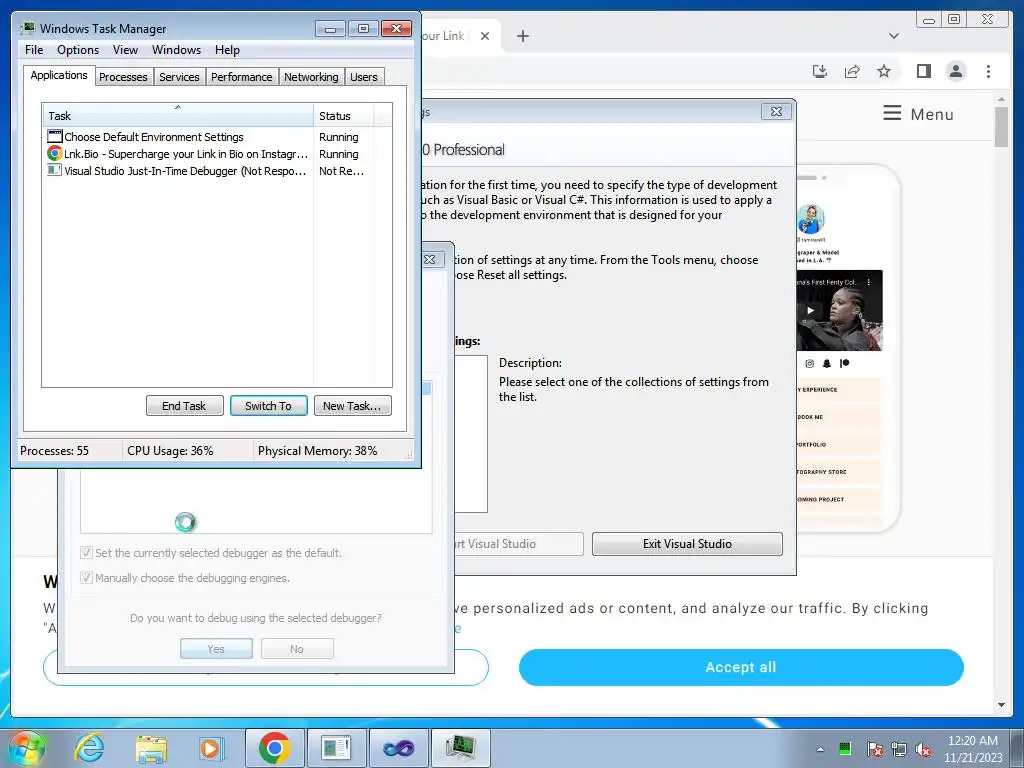Sort tasks by the Status column header
Image resolution: width=1024 pixels, height=768 pixels.
click(344, 116)
